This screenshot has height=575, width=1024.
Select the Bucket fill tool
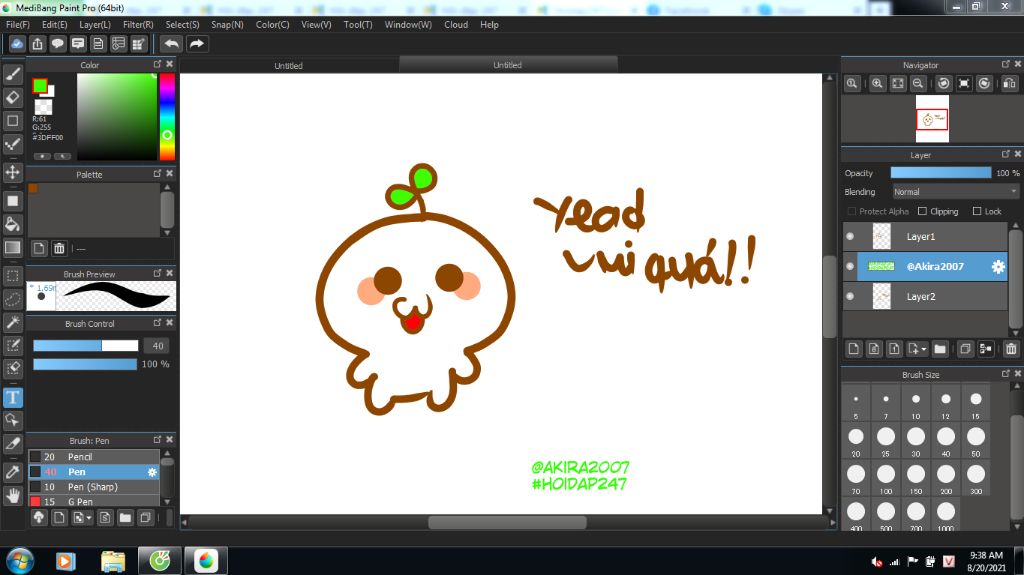[12, 224]
